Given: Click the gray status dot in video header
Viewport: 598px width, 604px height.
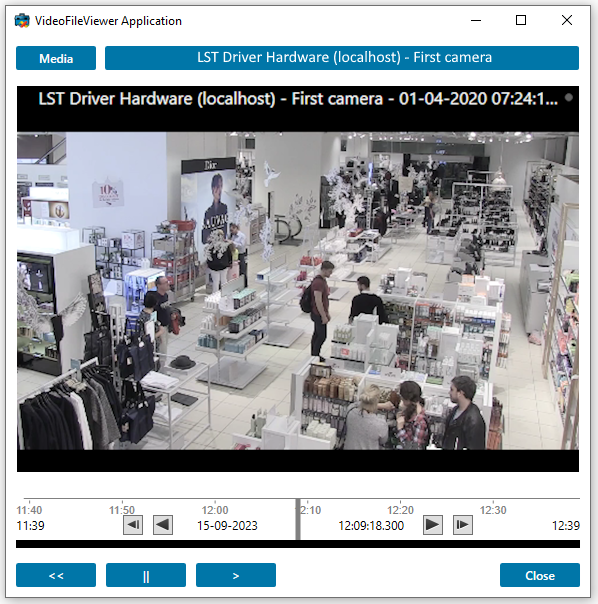Looking at the screenshot, I should (x=569, y=97).
